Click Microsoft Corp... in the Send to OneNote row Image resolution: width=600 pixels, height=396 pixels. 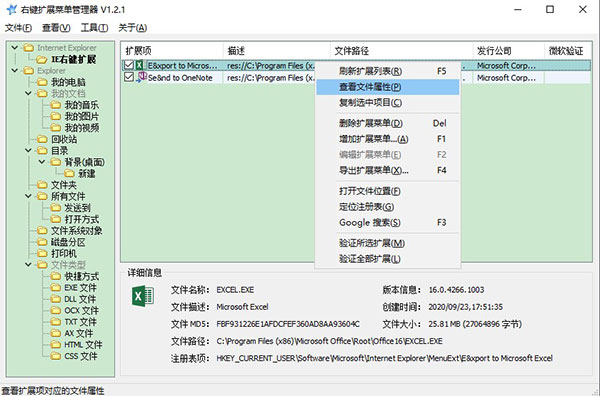506,78
